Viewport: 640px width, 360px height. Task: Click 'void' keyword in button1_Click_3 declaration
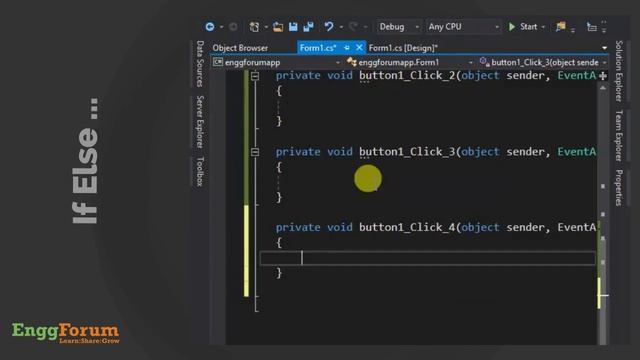tap(340, 152)
